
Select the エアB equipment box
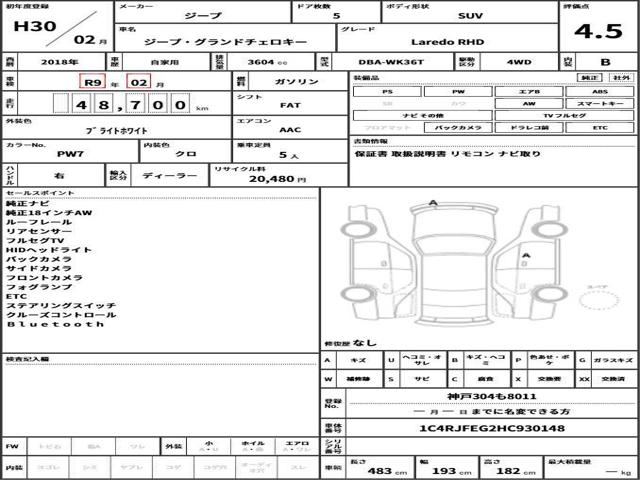click(529, 92)
